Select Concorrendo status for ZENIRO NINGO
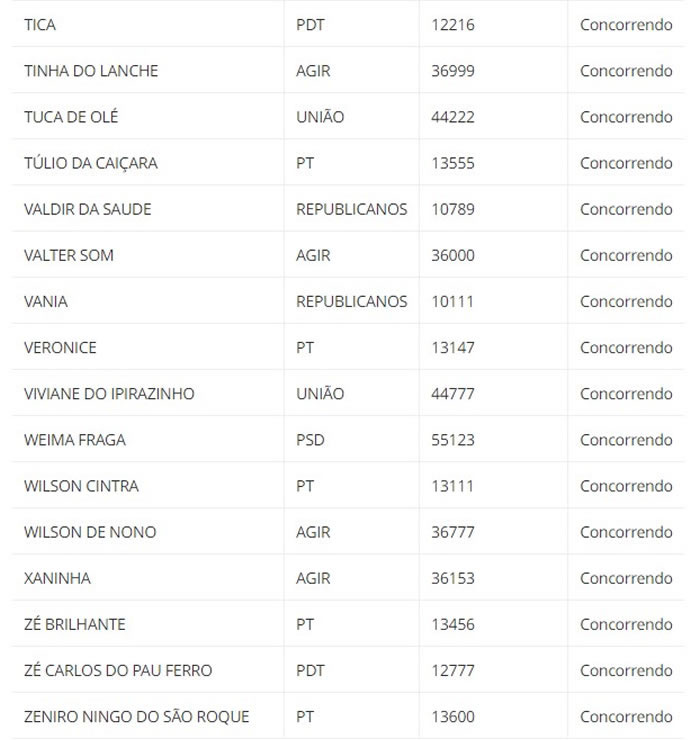 [626, 716]
